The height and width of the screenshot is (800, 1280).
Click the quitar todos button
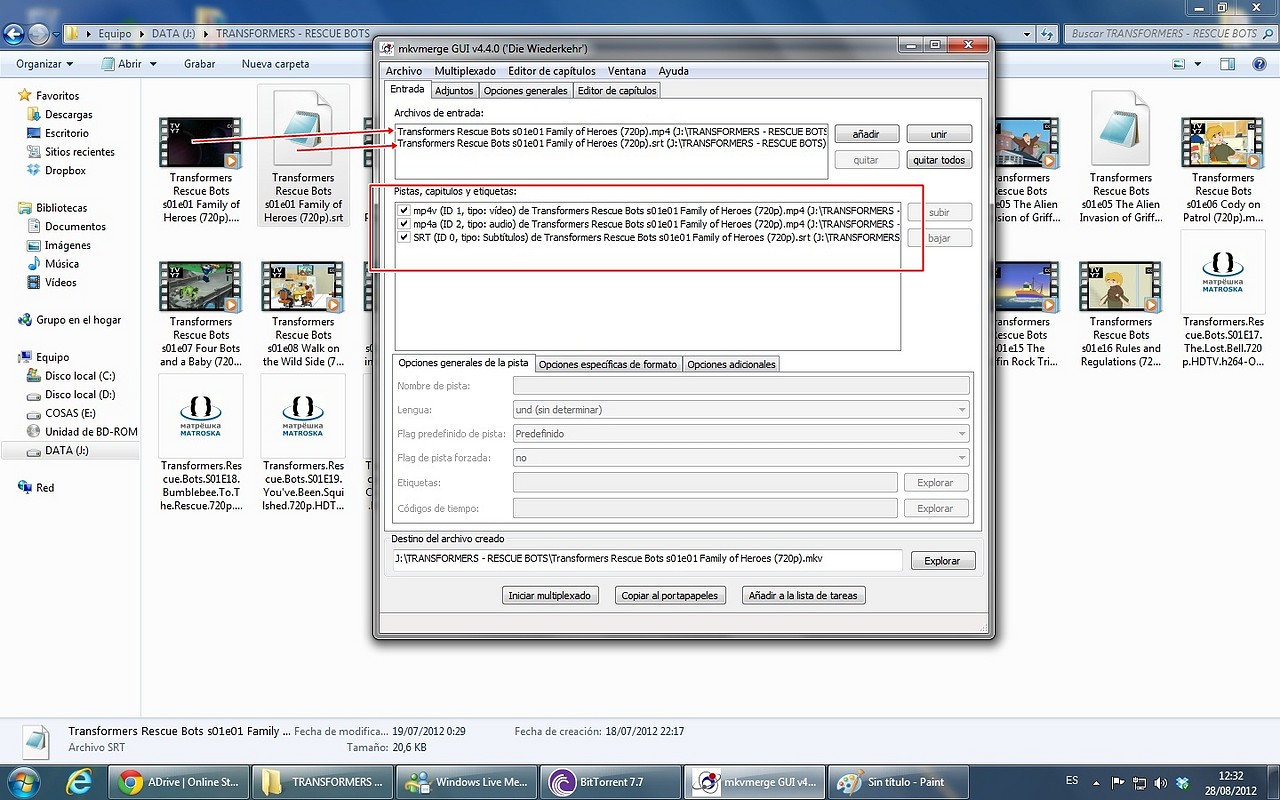(x=939, y=160)
